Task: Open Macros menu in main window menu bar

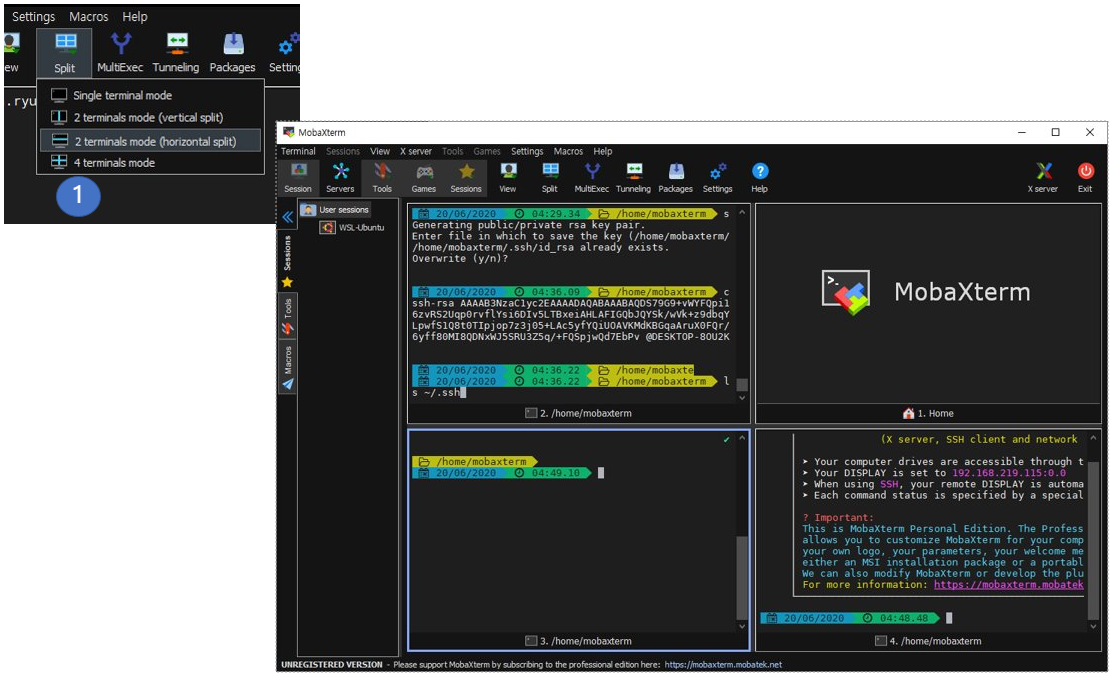Action: [568, 151]
